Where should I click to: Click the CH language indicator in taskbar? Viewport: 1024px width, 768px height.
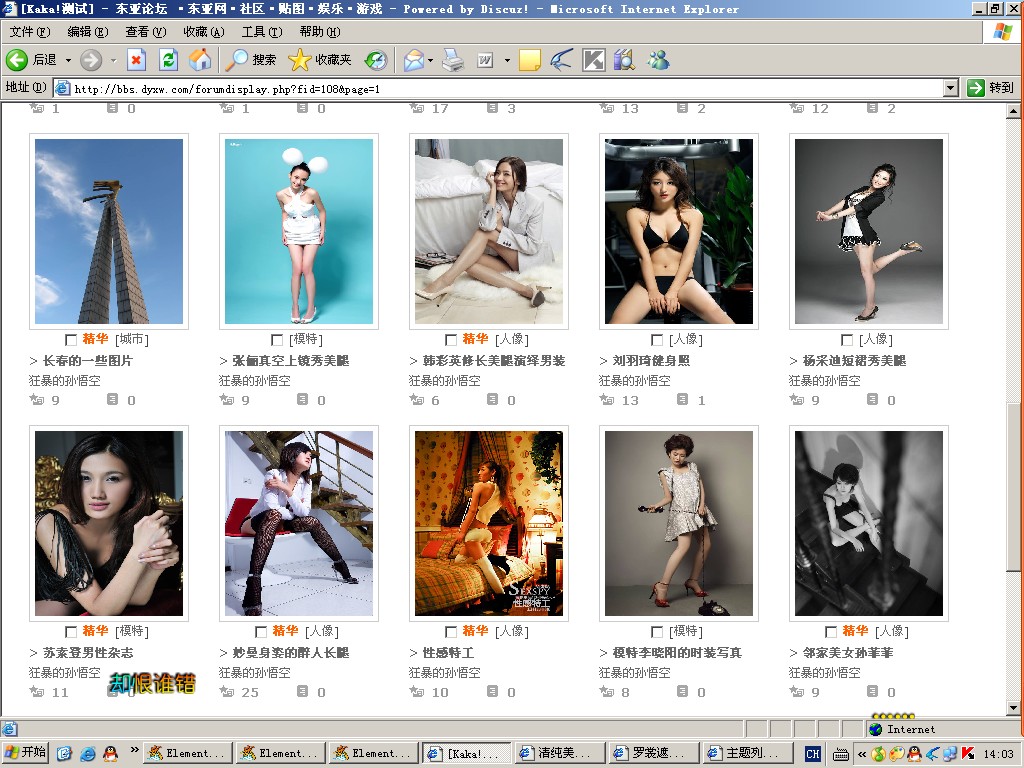(x=812, y=754)
